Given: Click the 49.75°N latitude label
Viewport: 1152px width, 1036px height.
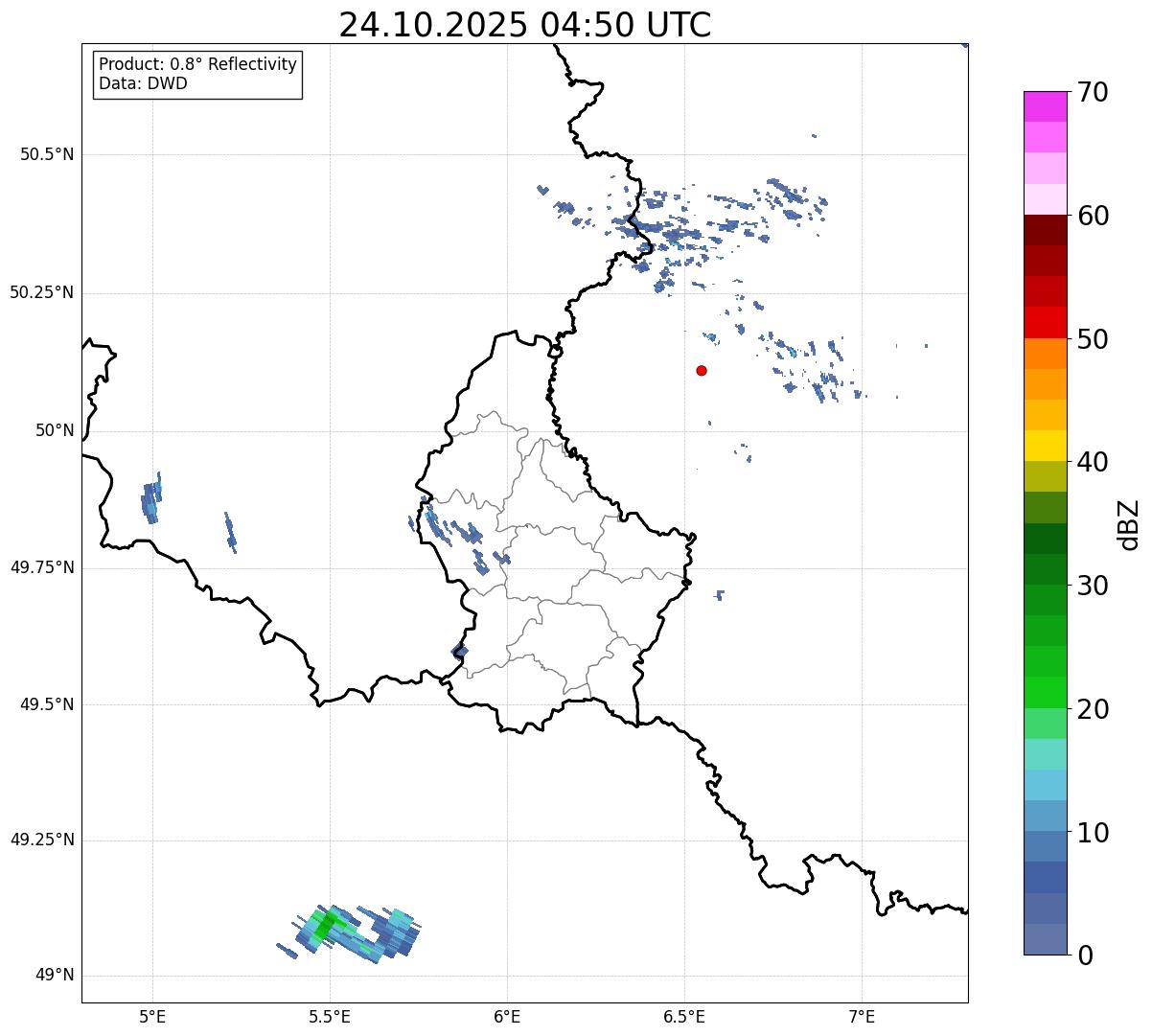Looking at the screenshot, I should click(x=42, y=567).
